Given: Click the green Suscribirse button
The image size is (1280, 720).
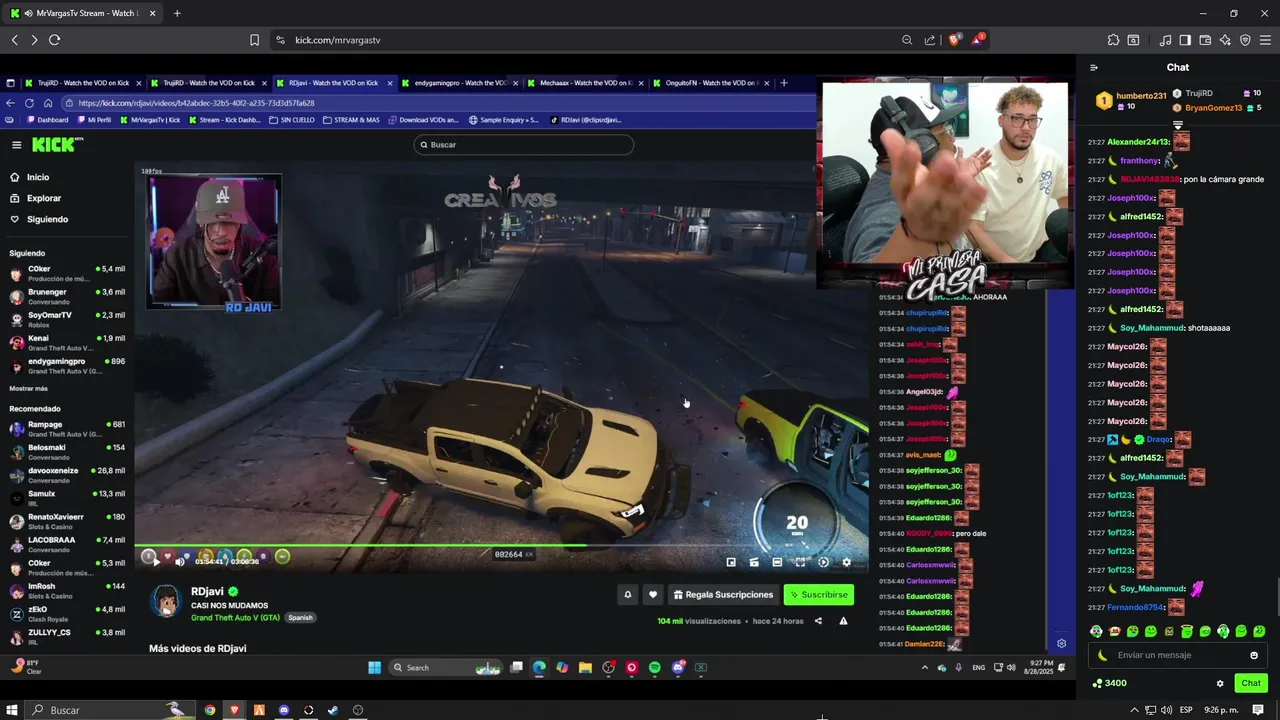Looking at the screenshot, I should (819, 595).
